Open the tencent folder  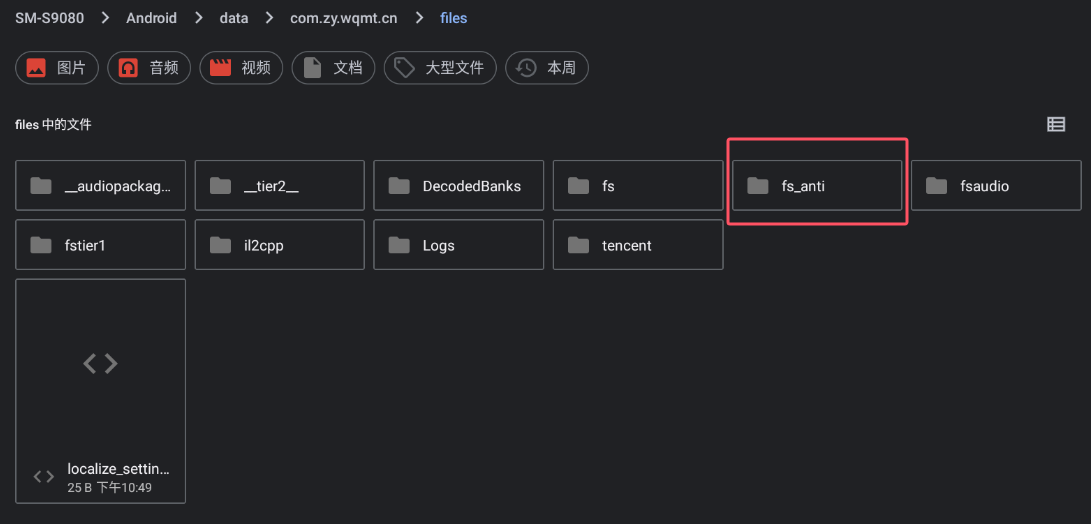(x=638, y=245)
